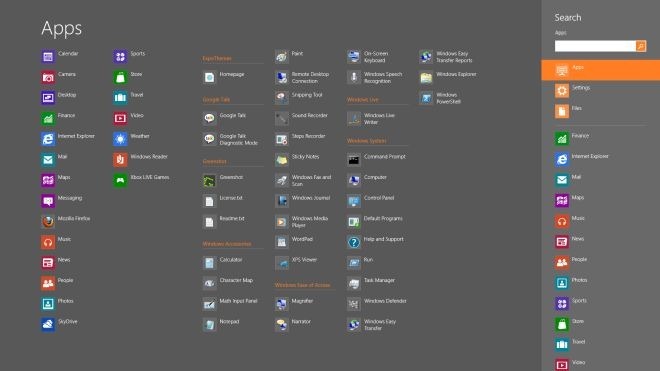Open the Greenshot application icon
The width and height of the screenshot is (660, 371).
click(x=209, y=180)
